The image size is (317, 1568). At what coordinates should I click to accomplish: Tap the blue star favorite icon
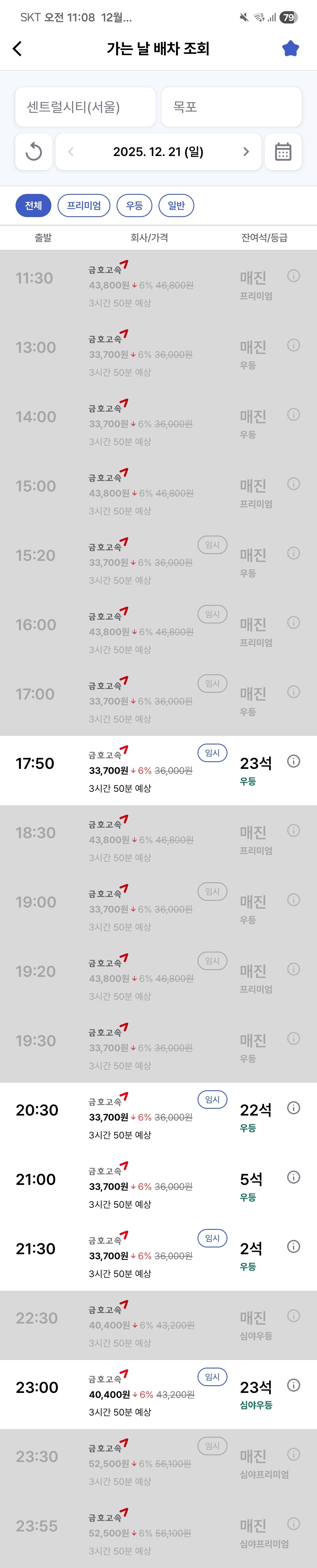pyautogui.click(x=290, y=49)
